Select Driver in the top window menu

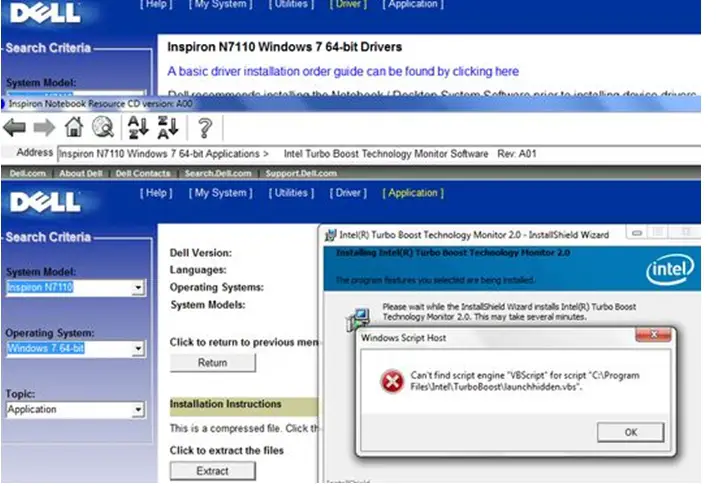[348, 5]
